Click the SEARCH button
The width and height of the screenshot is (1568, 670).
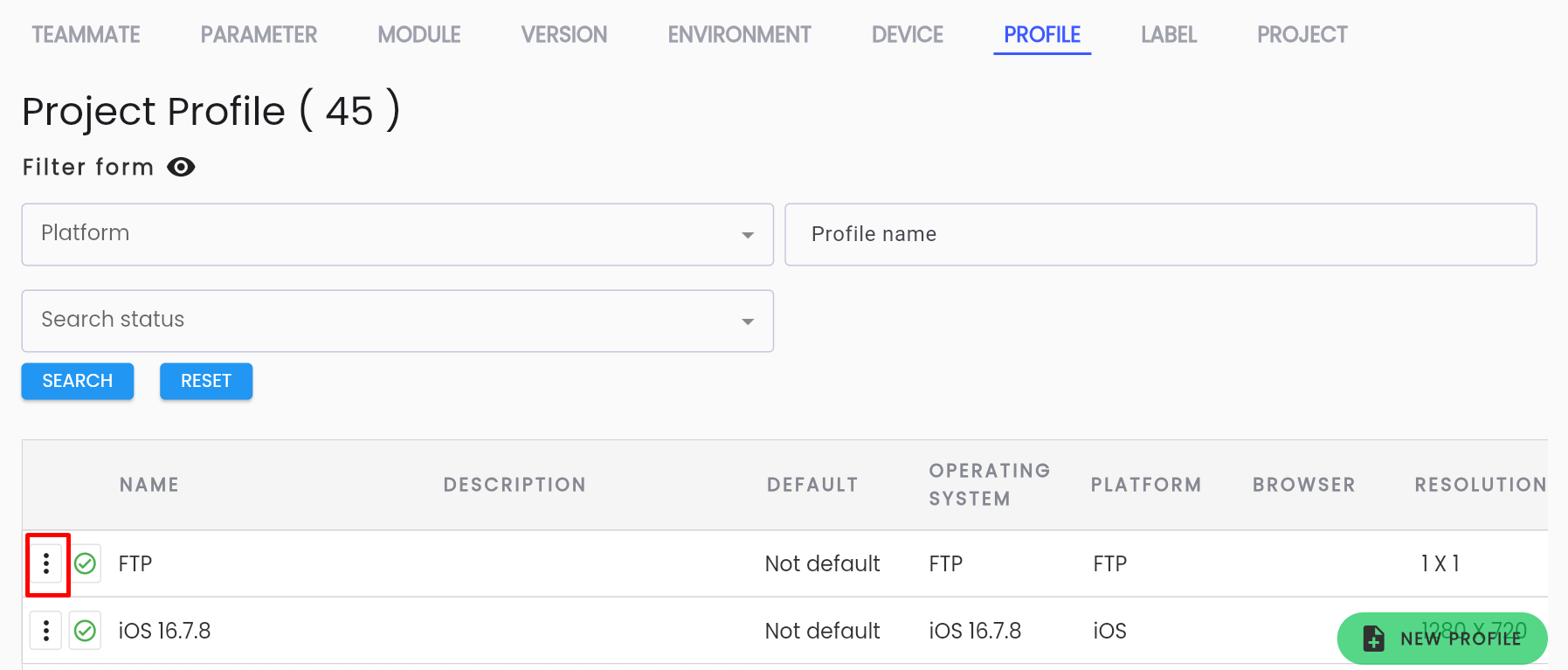point(78,381)
